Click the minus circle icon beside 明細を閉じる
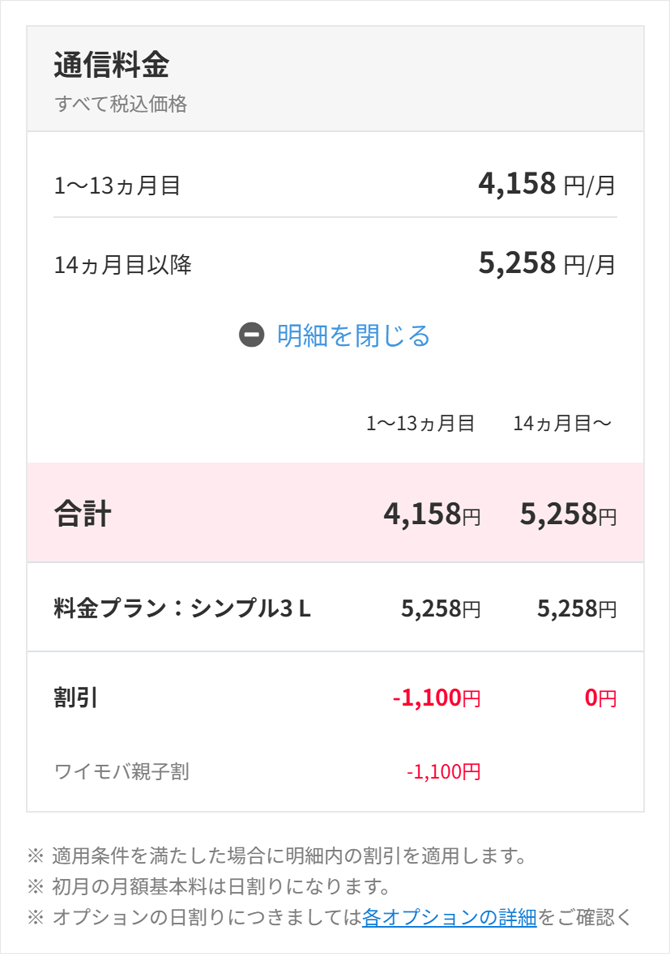The height and width of the screenshot is (954, 670). pyautogui.click(x=252, y=335)
